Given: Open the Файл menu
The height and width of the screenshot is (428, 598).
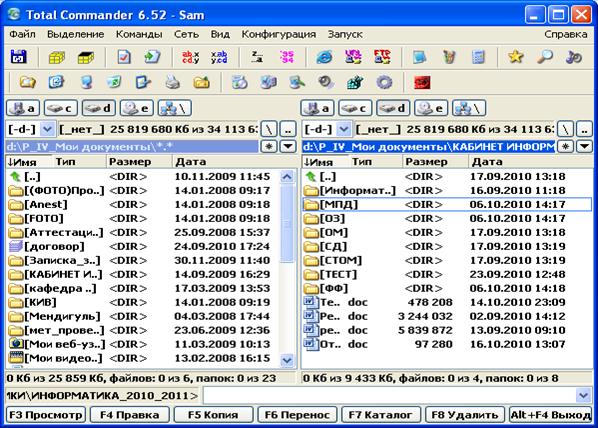Looking at the screenshot, I should [x=23, y=34].
